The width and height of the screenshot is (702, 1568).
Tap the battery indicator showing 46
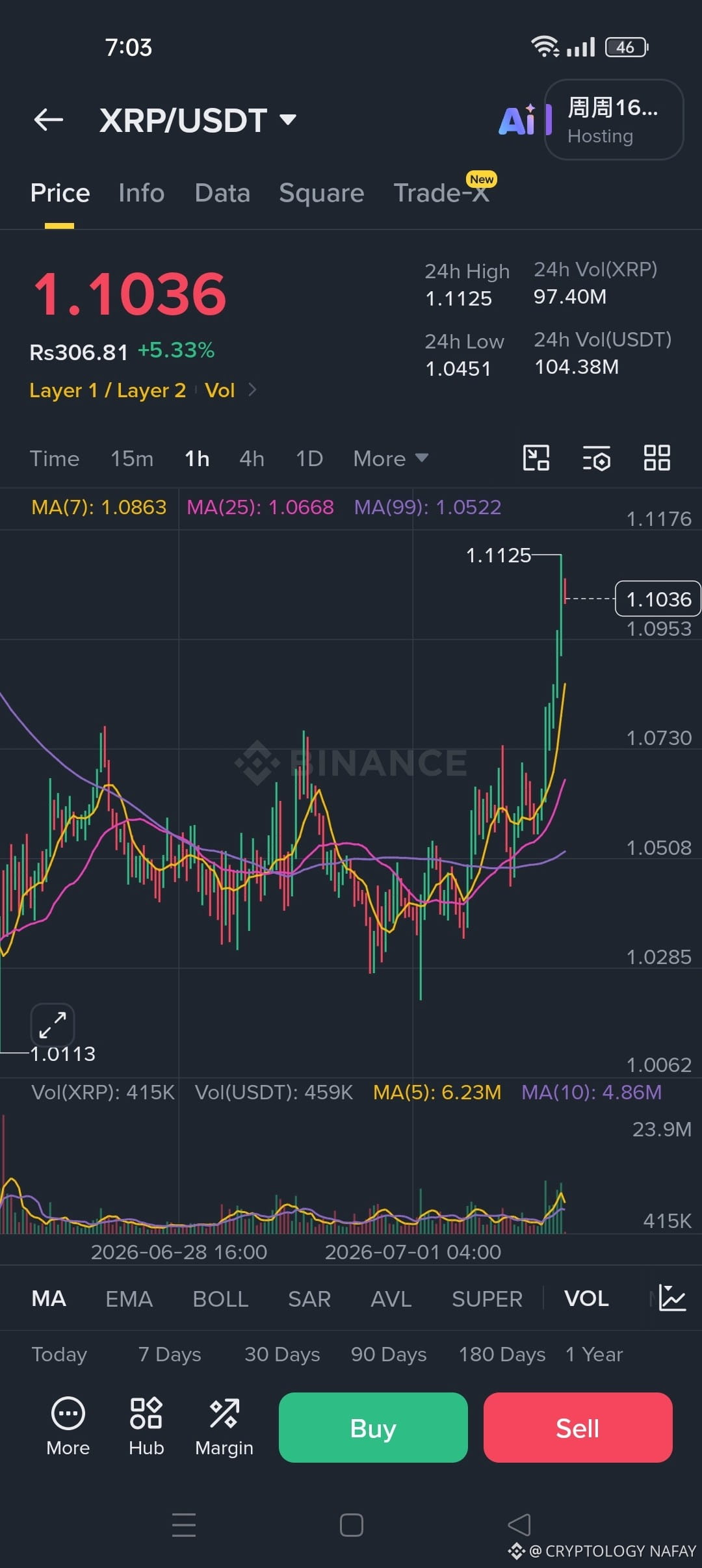627,47
